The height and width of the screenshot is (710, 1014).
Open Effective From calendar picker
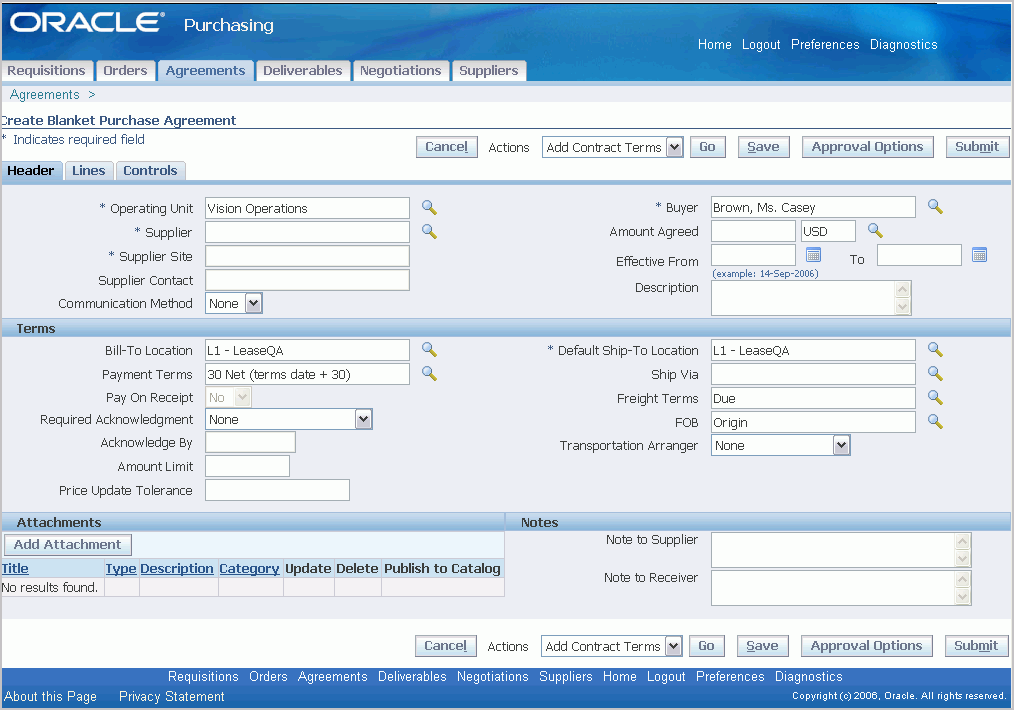(814, 254)
